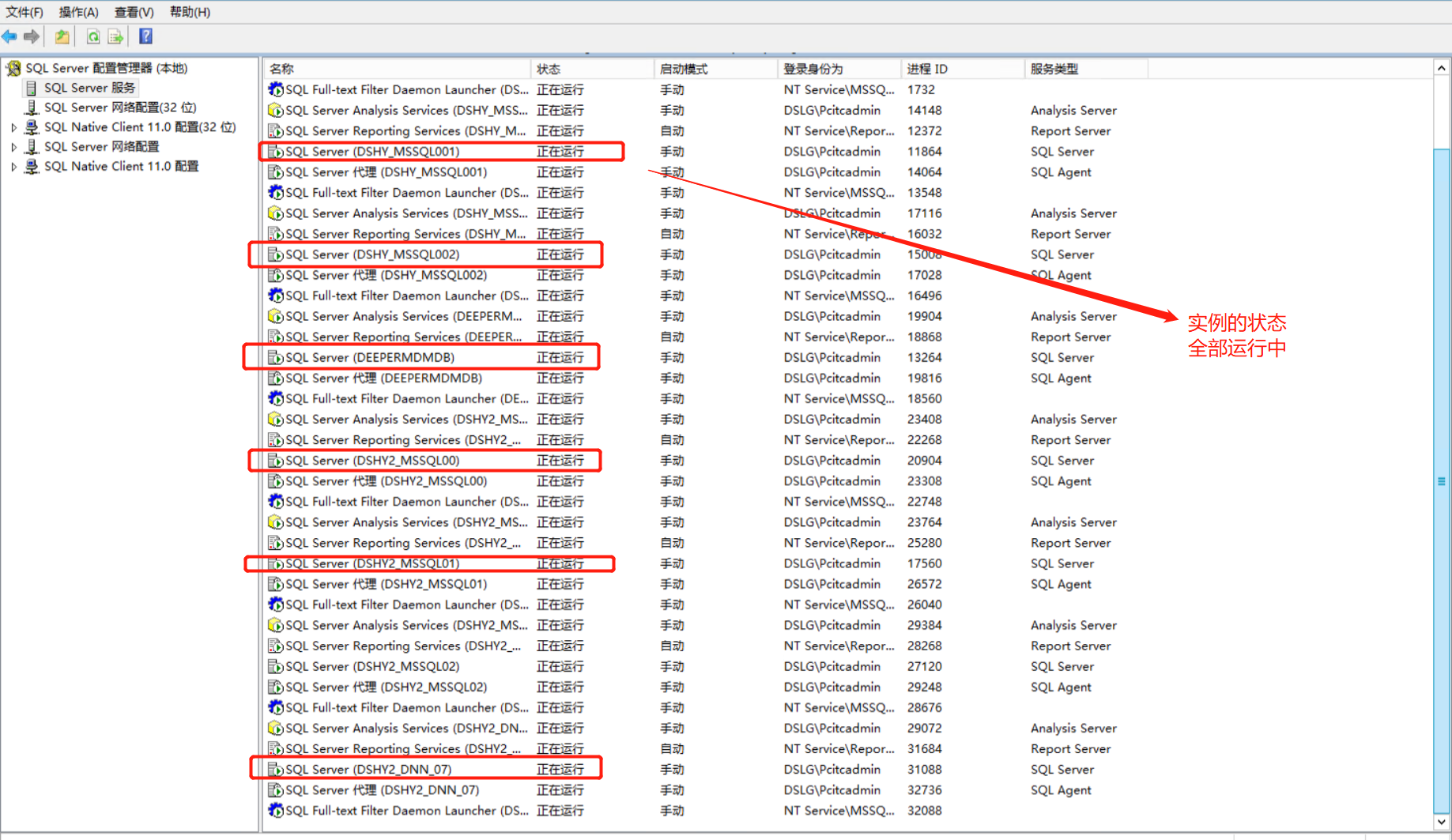
Task: Sort by the 进程 ID column header
Action: tap(962, 69)
